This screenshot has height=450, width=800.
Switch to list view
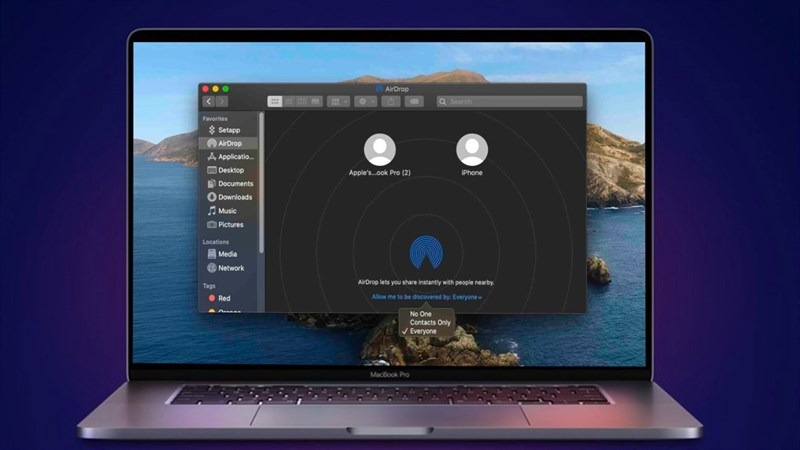(289, 102)
